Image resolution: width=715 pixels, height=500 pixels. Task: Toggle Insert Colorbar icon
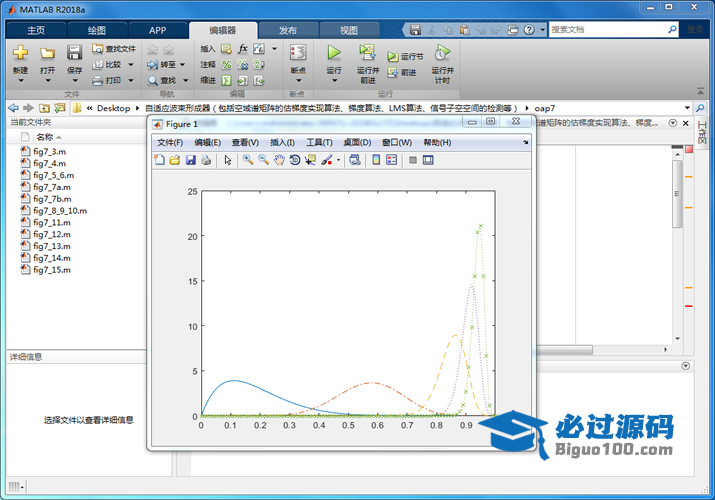coord(376,160)
